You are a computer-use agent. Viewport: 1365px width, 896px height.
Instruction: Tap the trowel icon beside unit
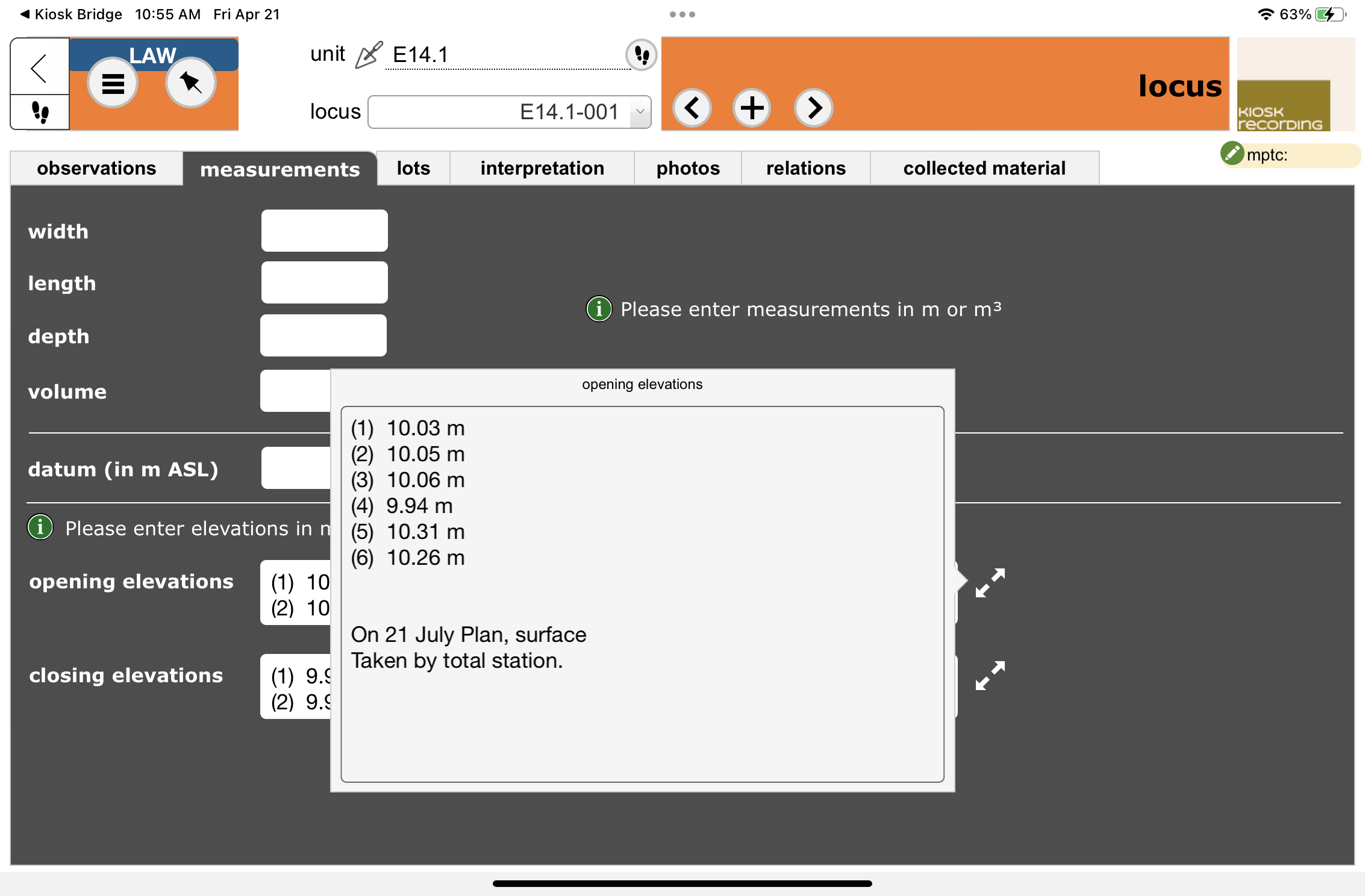pyautogui.click(x=369, y=55)
